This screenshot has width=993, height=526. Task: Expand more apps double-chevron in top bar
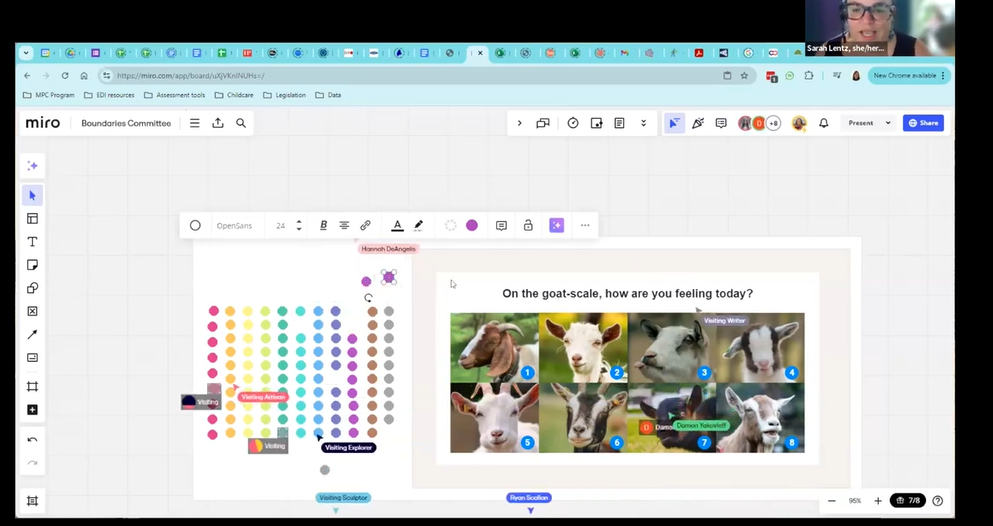(x=643, y=123)
